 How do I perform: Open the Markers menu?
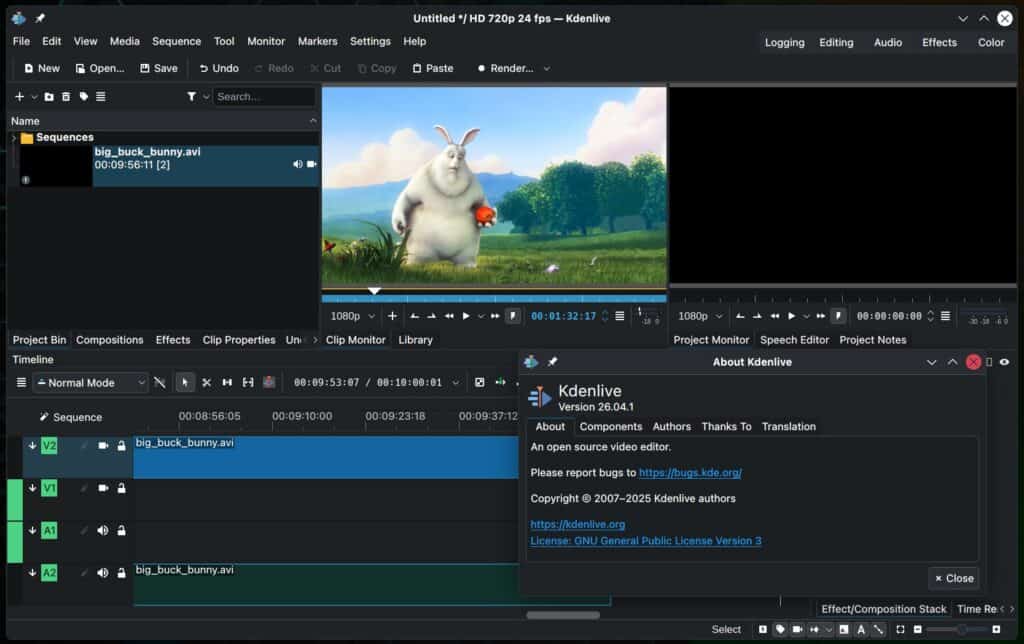tap(317, 41)
